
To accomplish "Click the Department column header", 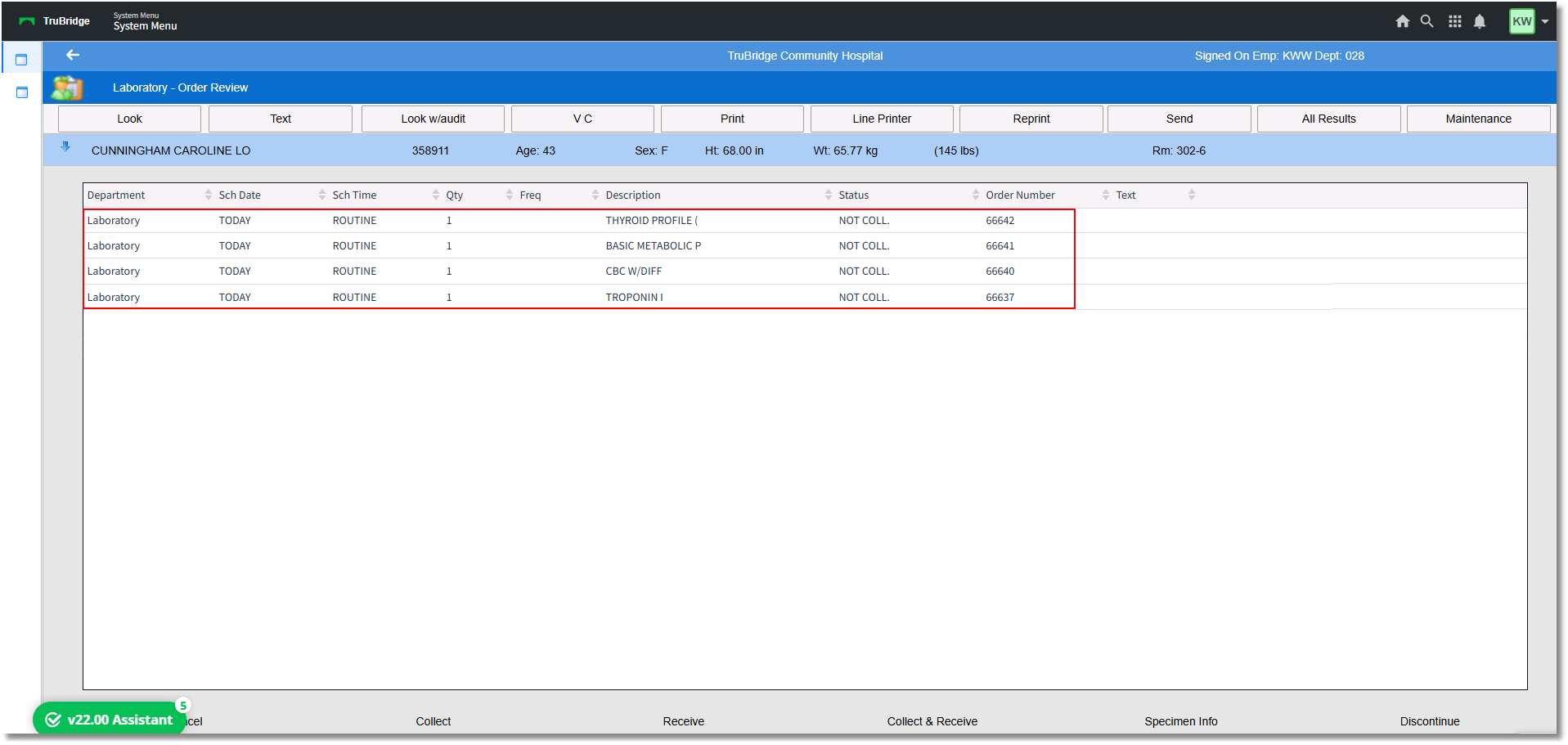I will click(x=116, y=195).
